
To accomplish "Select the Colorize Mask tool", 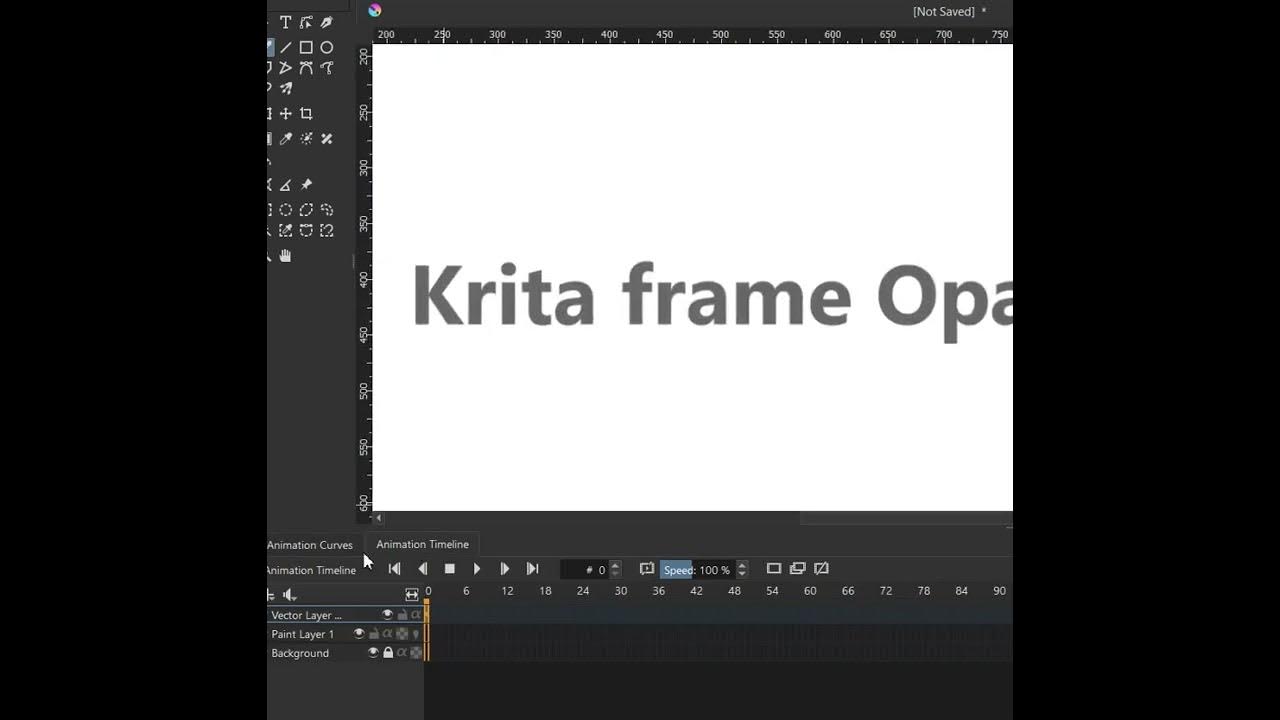I will pos(306,139).
